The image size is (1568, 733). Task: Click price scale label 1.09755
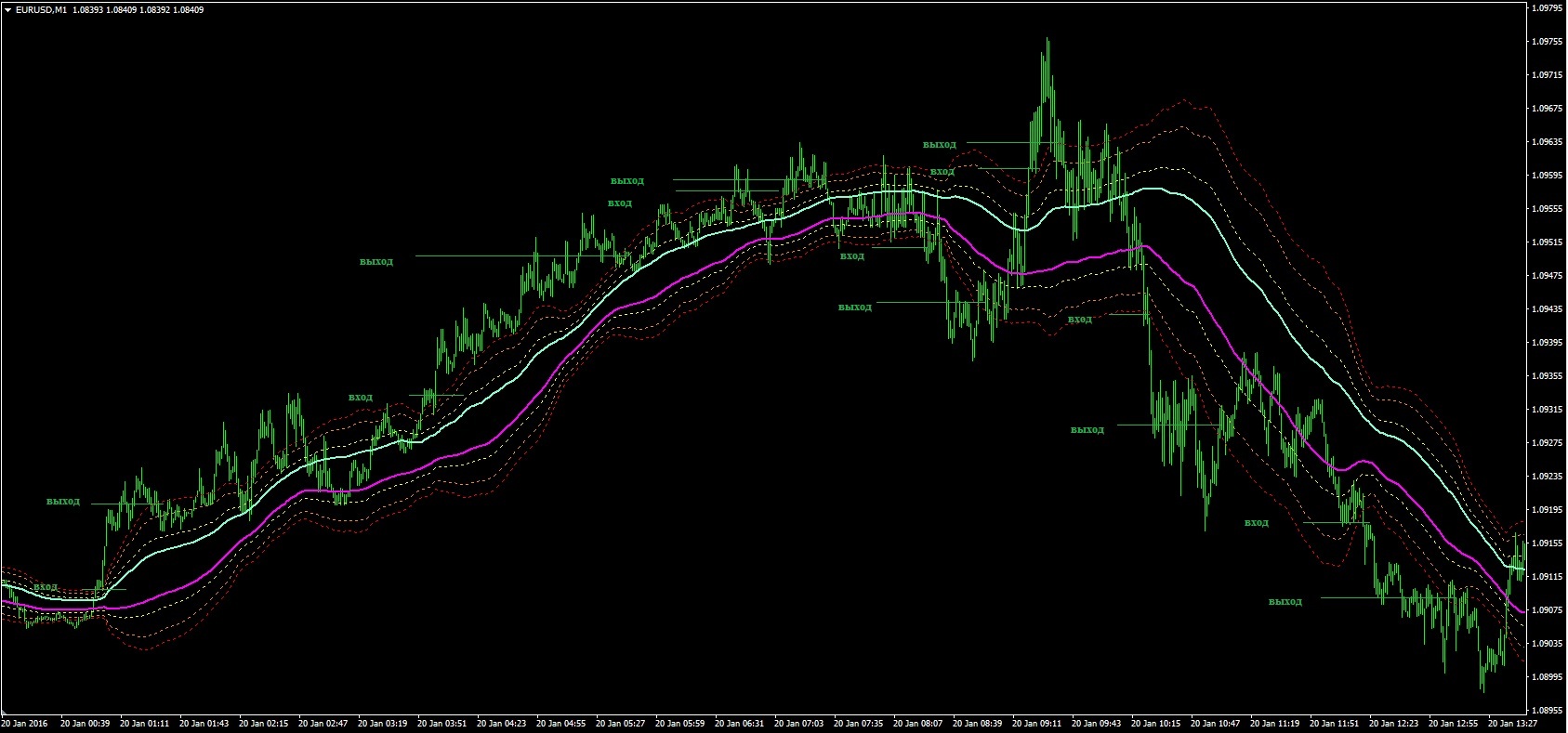tap(1548, 42)
